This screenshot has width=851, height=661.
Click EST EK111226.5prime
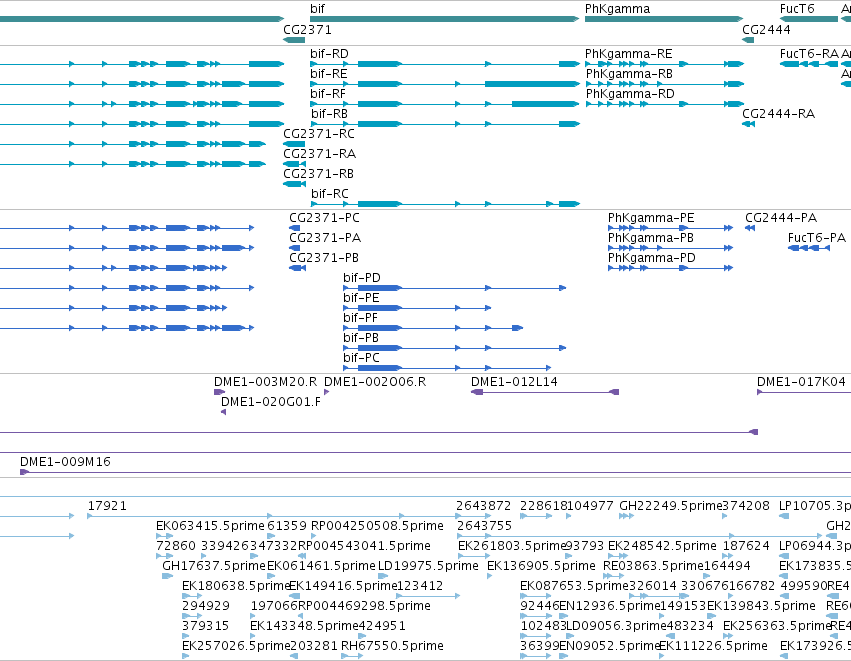click(662, 656)
